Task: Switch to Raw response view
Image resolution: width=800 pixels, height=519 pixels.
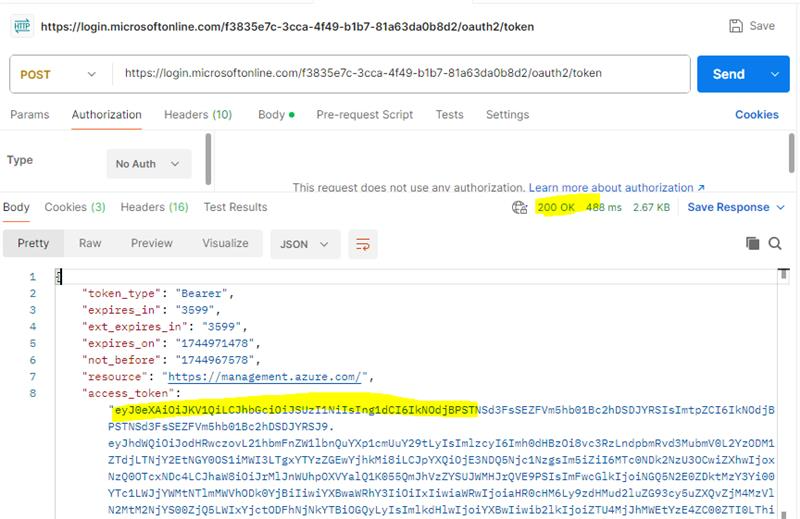Action: [x=90, y=243]
